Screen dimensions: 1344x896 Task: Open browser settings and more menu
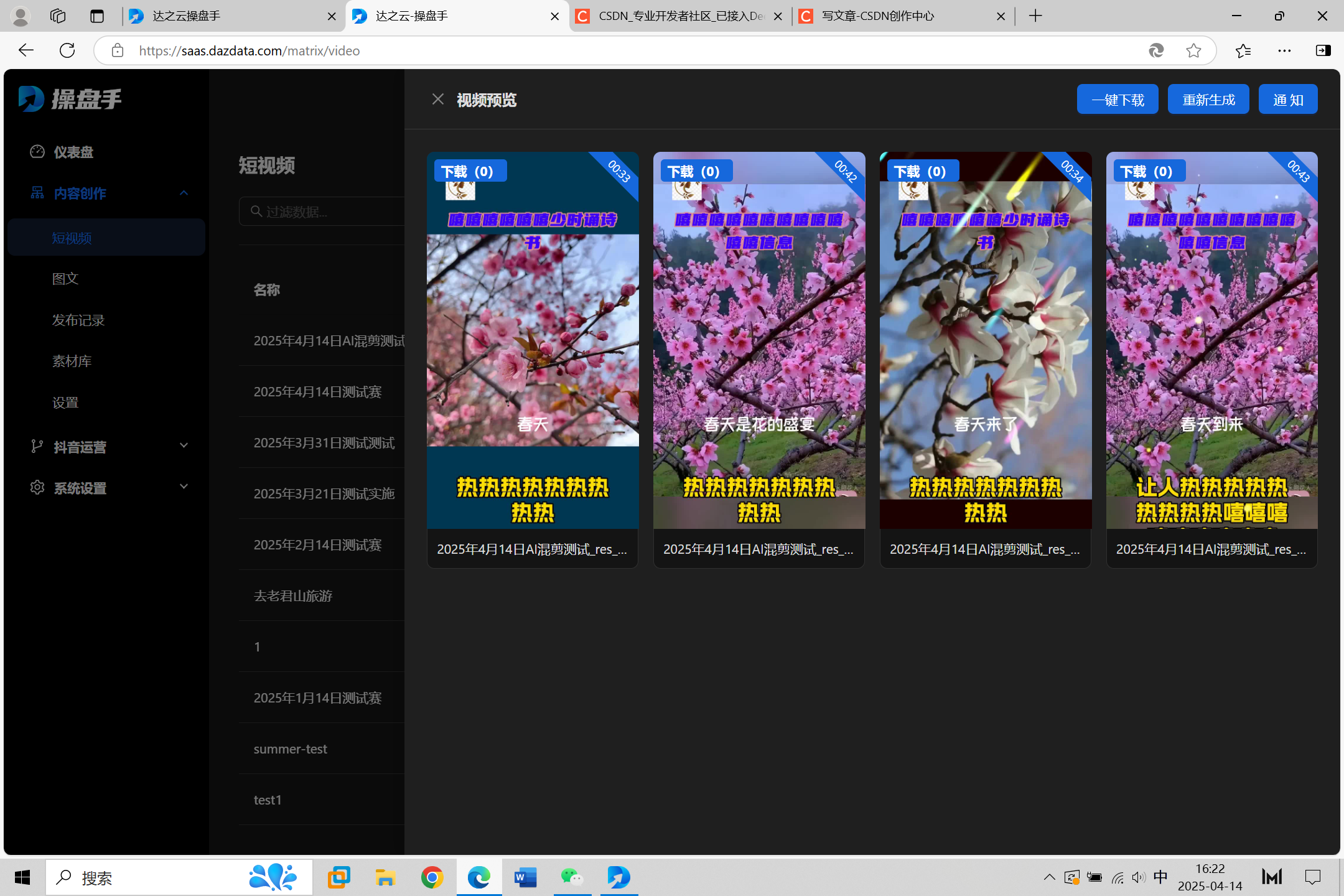(x=1284, y=50)
